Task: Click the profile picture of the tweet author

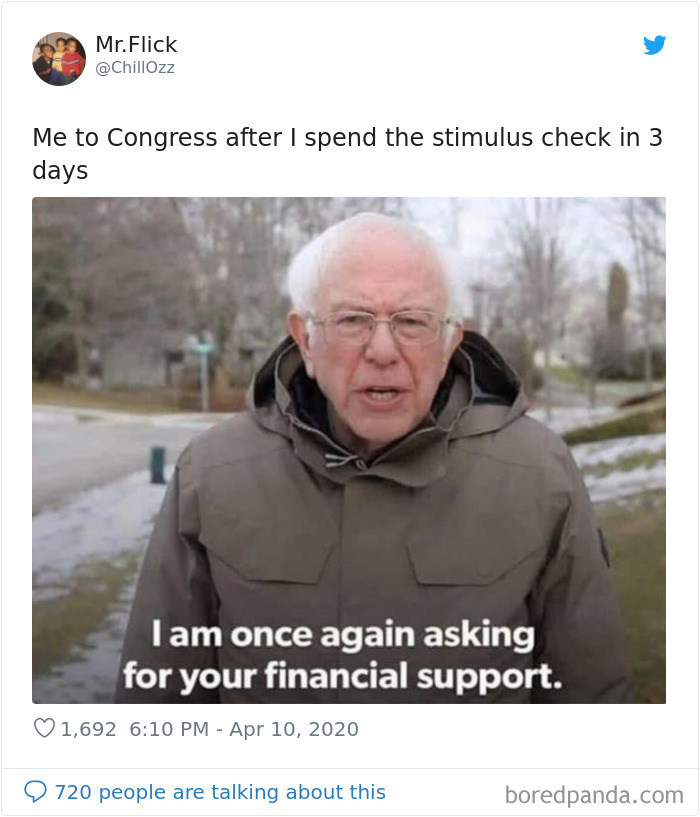Action: coord(59,56)
